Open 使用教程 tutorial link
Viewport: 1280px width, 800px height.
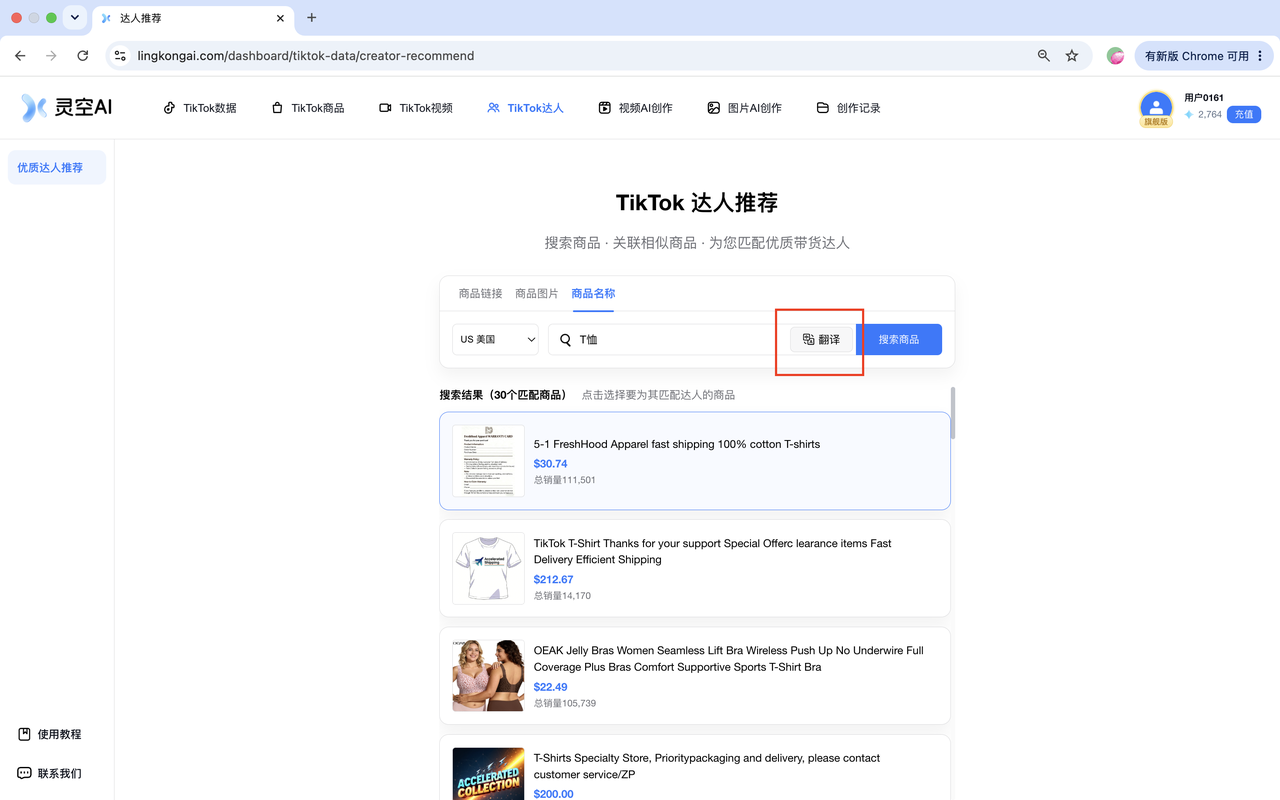[50, 734]
